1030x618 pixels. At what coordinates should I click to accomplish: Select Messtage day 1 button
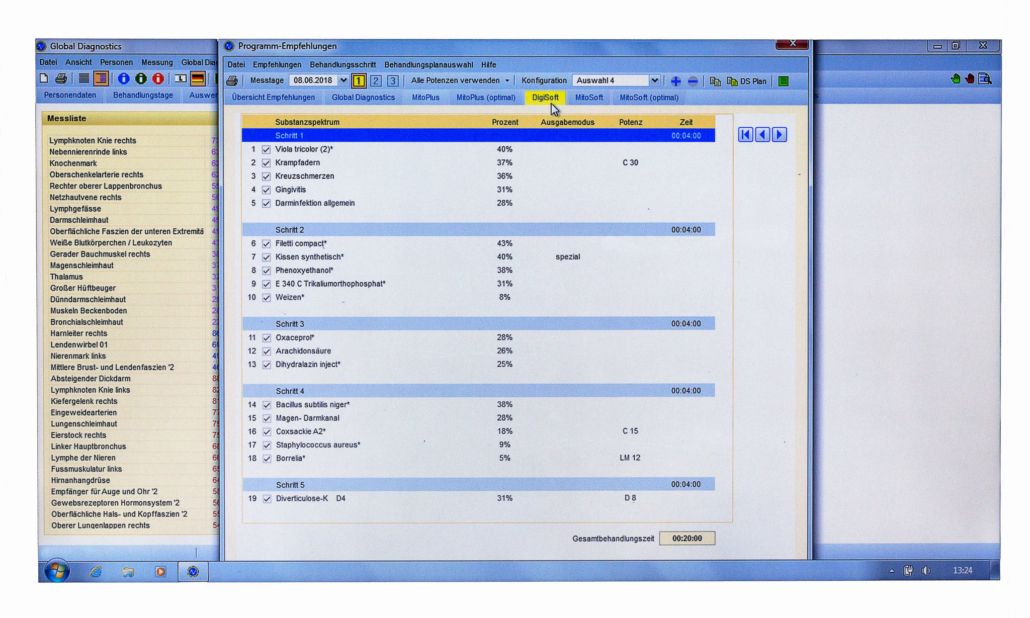click(359, 81)
